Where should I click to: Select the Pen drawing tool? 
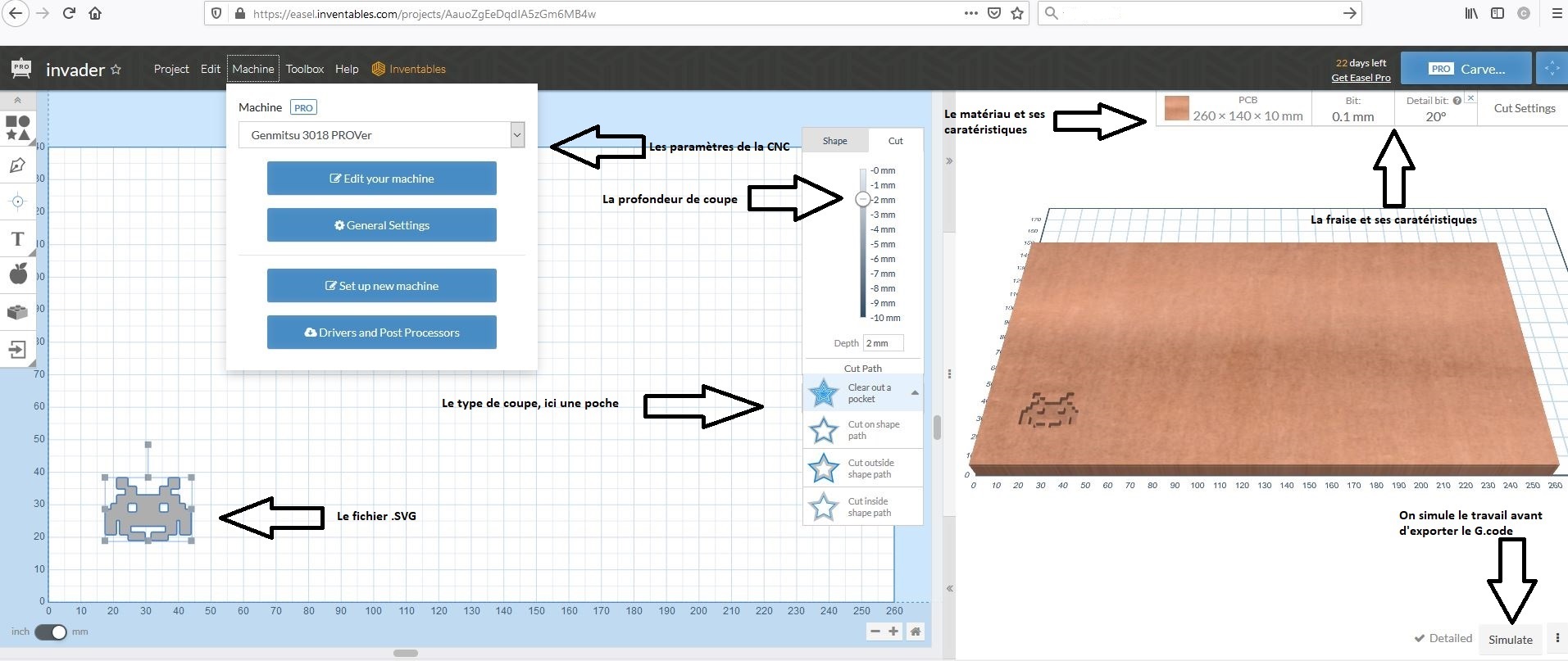[17, 165]
